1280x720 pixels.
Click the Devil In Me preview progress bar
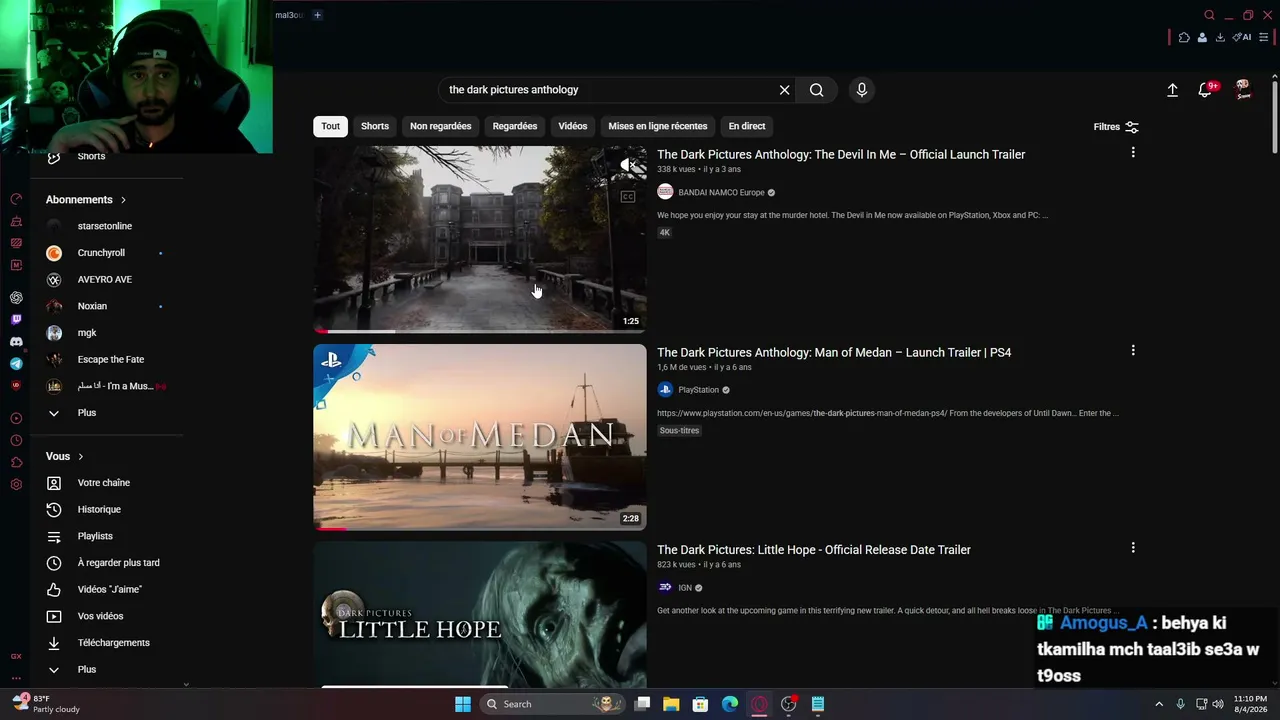(x=480, y=331)
